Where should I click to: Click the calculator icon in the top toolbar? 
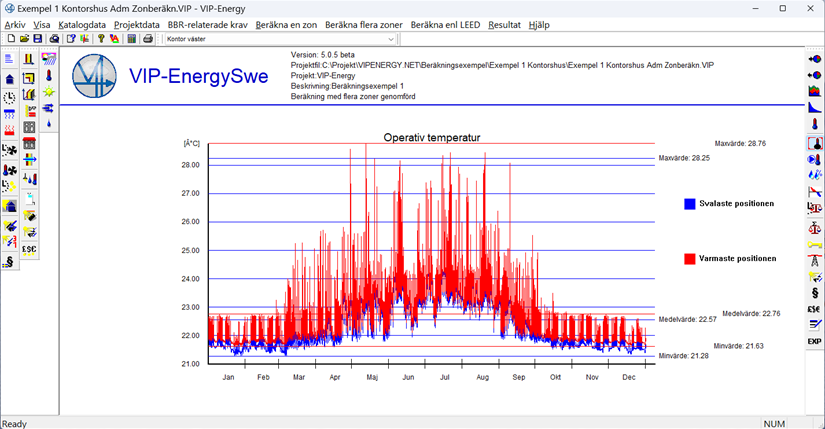click(x=131, y=39)
